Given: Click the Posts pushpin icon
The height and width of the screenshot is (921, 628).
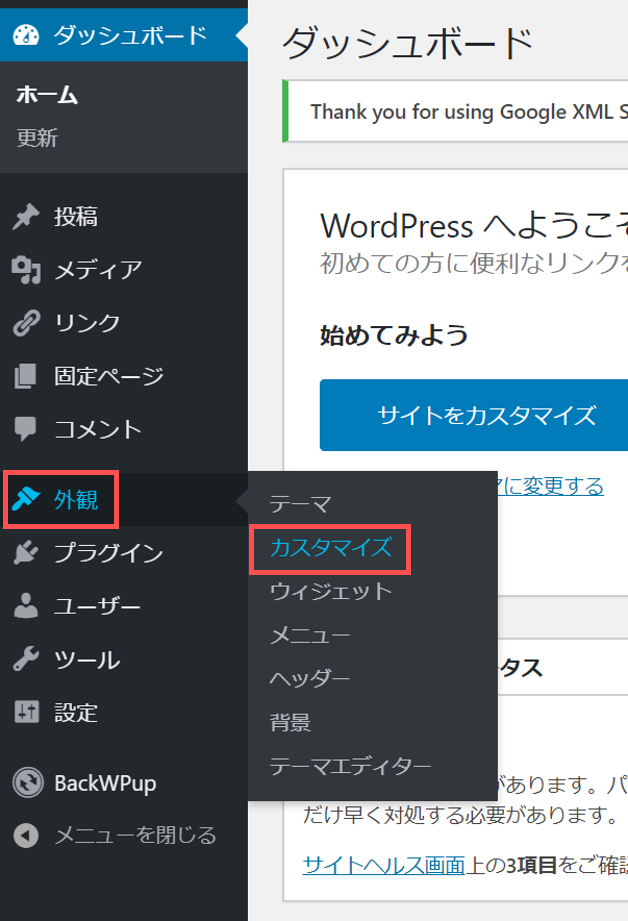Looking at the screenshot, I should pos(26,216).
